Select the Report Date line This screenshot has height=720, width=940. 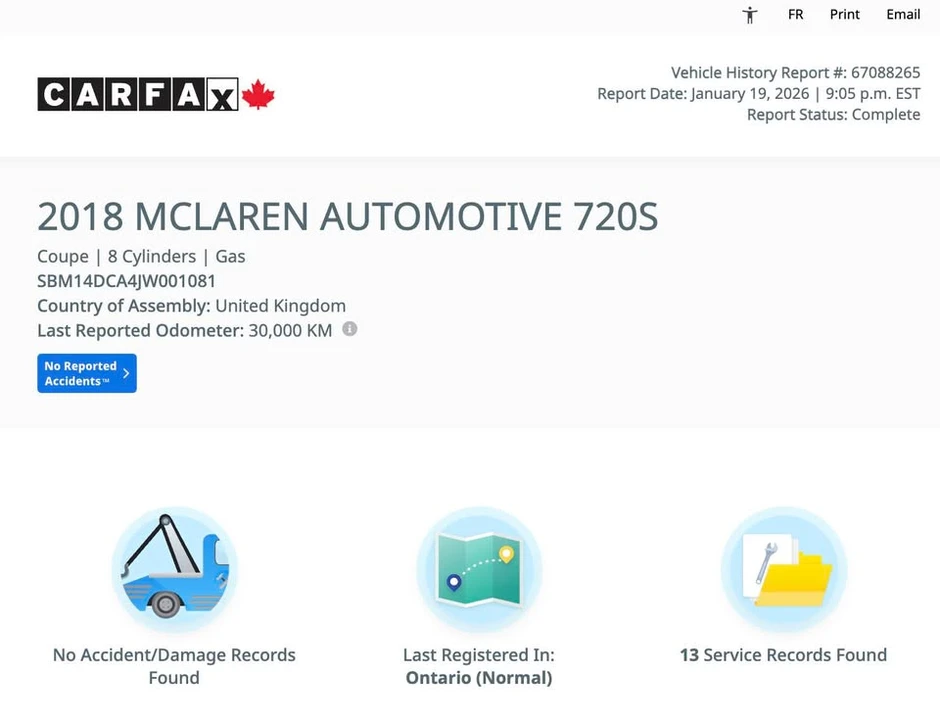click(x=759, y=94)
